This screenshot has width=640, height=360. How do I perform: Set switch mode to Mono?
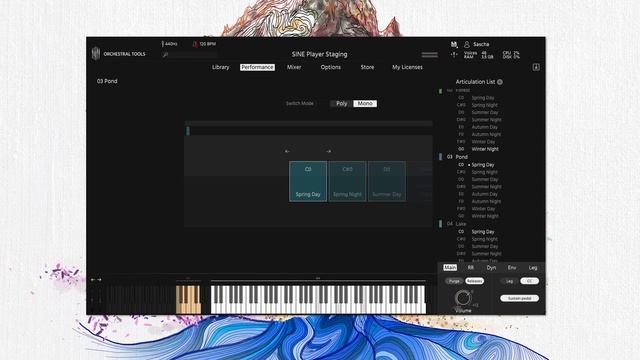(x=365, y=104)
